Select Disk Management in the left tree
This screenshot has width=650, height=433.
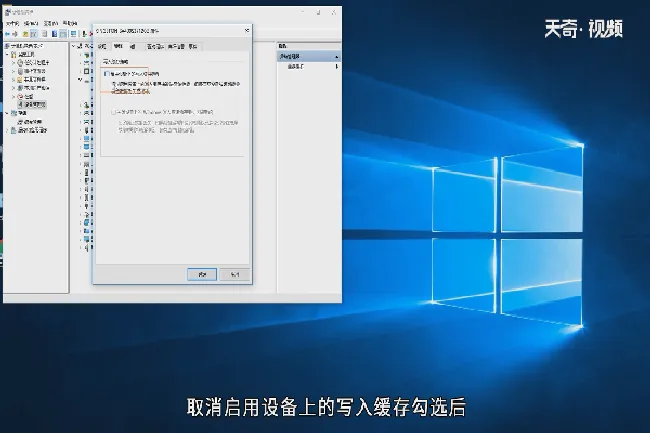32,122
